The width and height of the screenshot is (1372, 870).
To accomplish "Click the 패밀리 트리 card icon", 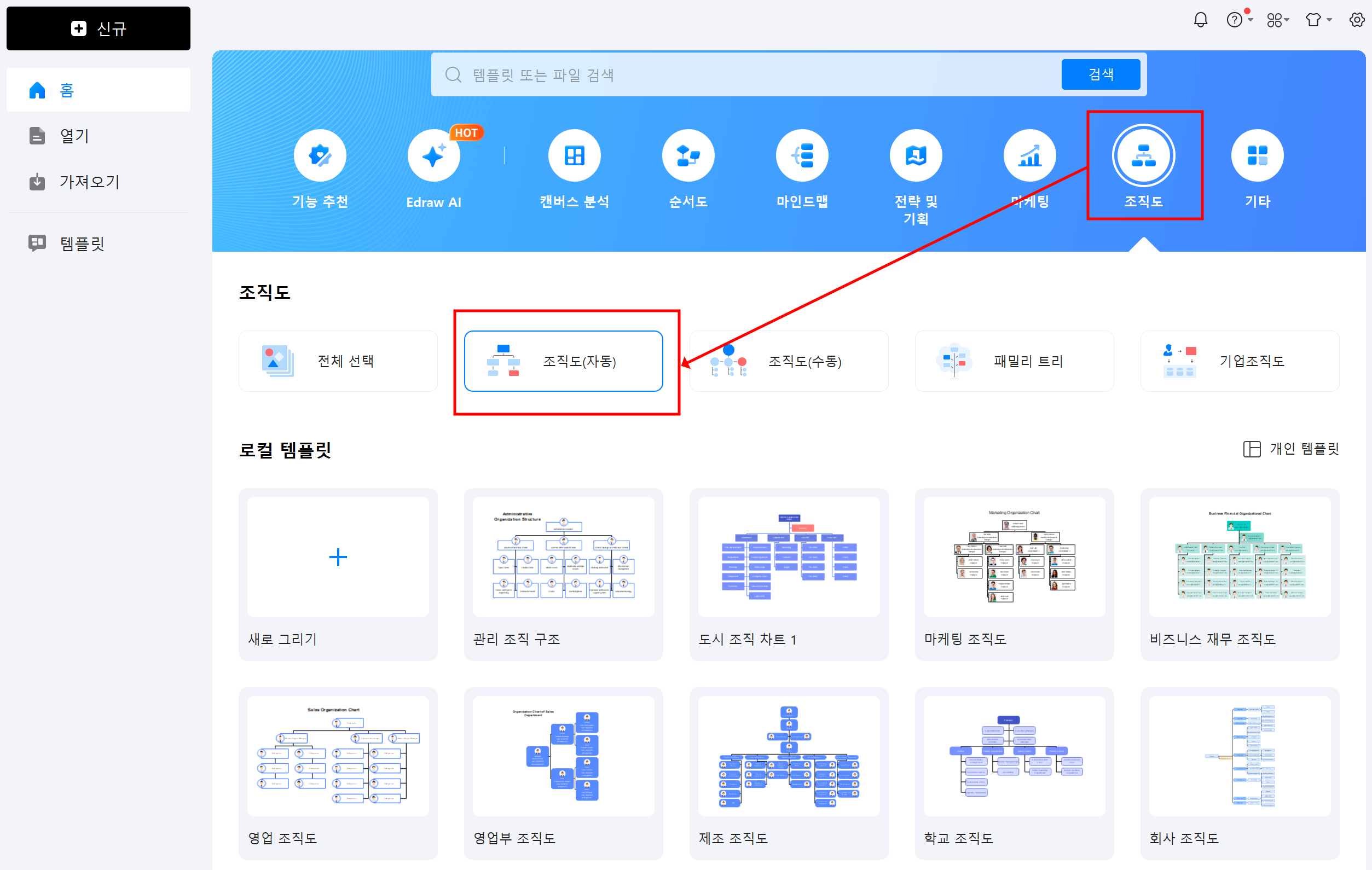I will (954, 361).
